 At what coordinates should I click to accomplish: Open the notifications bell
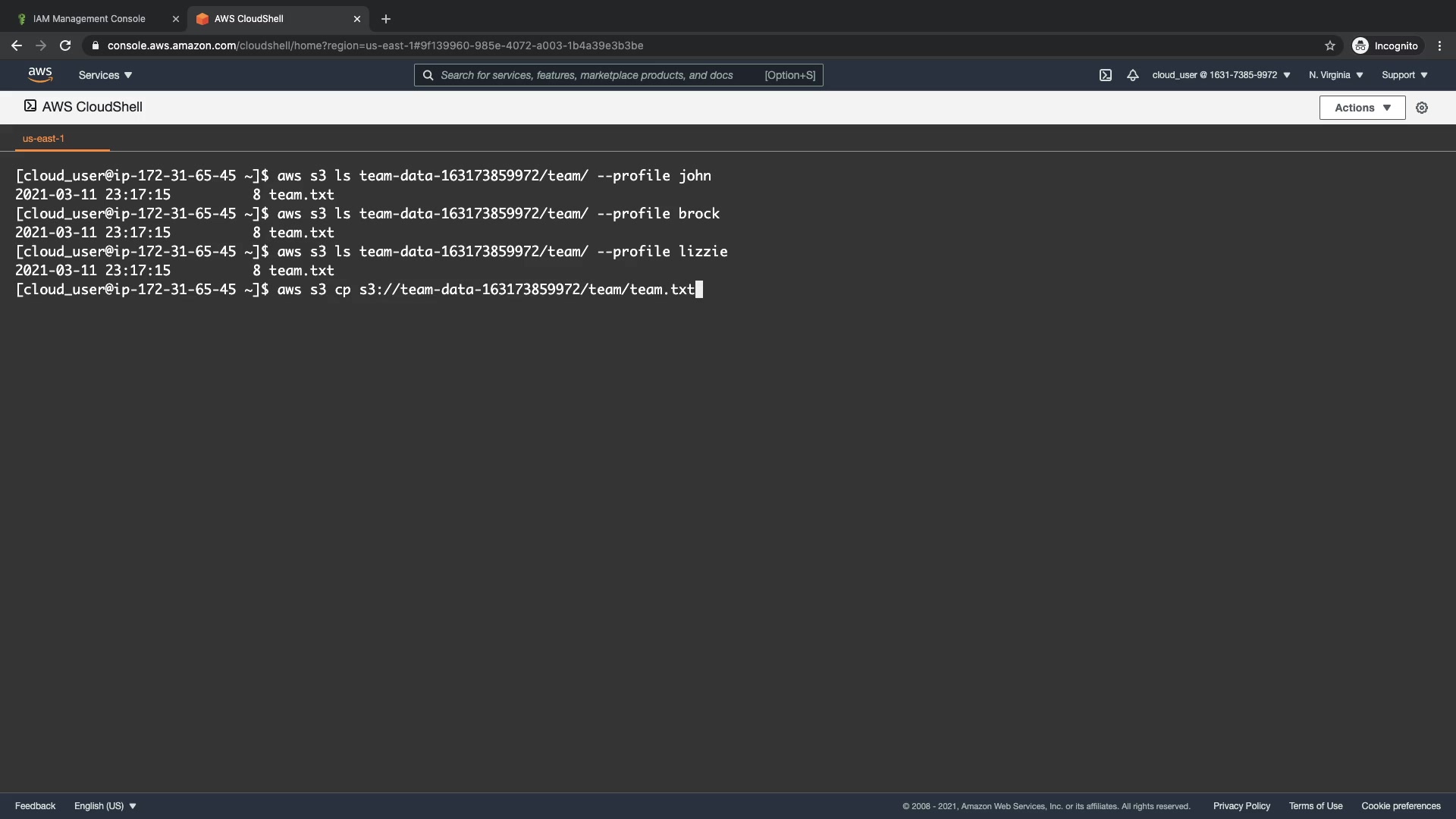coord(1132,75)
